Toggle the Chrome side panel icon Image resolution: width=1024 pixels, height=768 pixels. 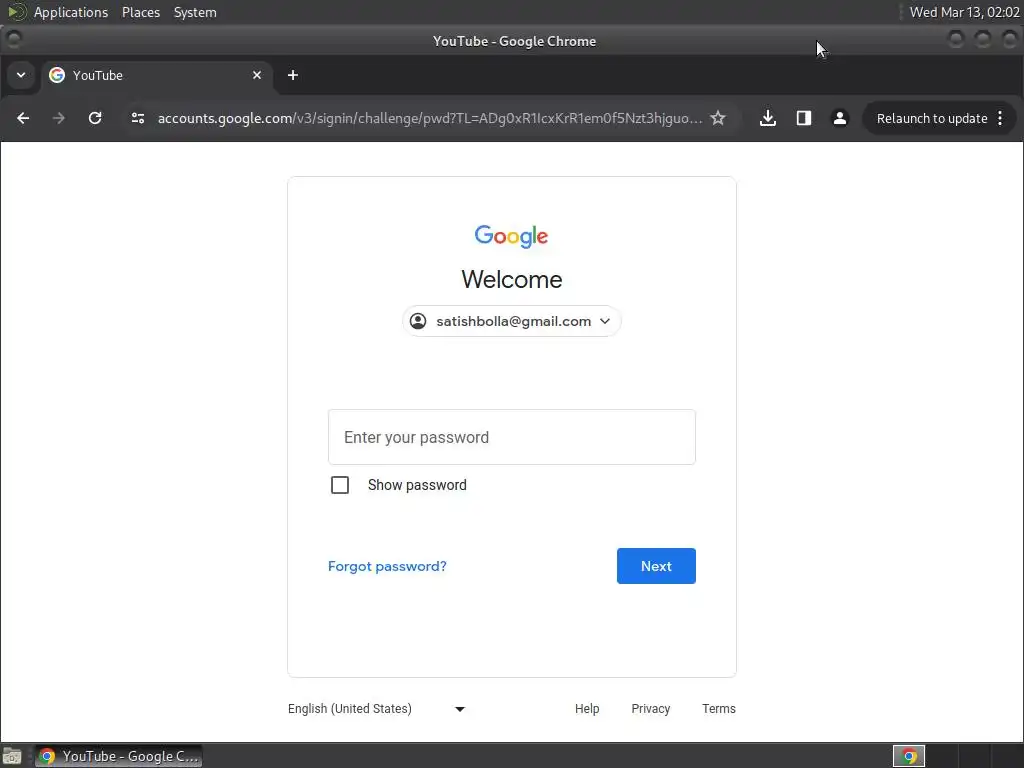[x=804, y=118]
